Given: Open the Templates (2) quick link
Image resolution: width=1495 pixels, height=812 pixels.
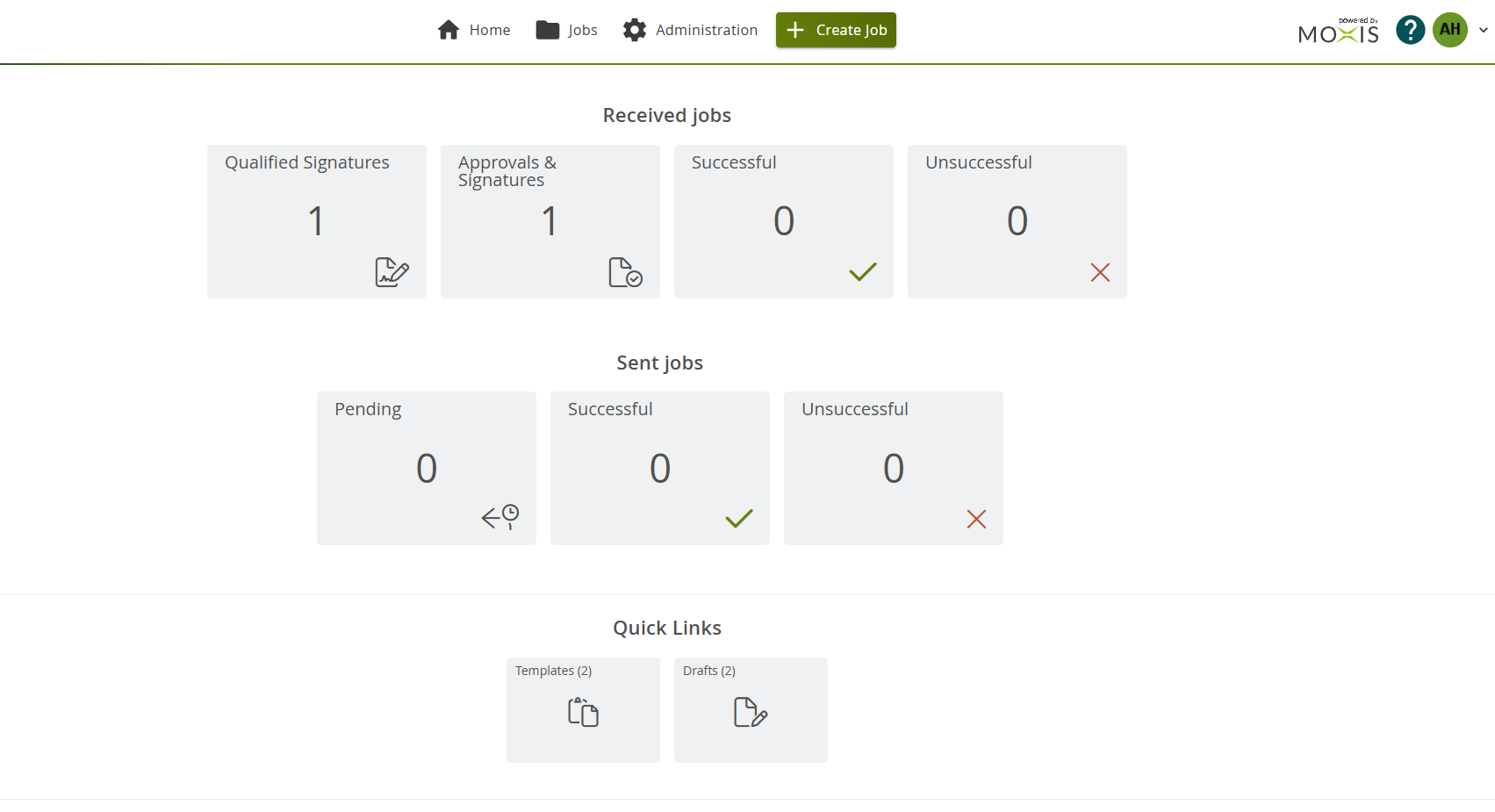Looking at the screenshot, I should tap(553, 671).
